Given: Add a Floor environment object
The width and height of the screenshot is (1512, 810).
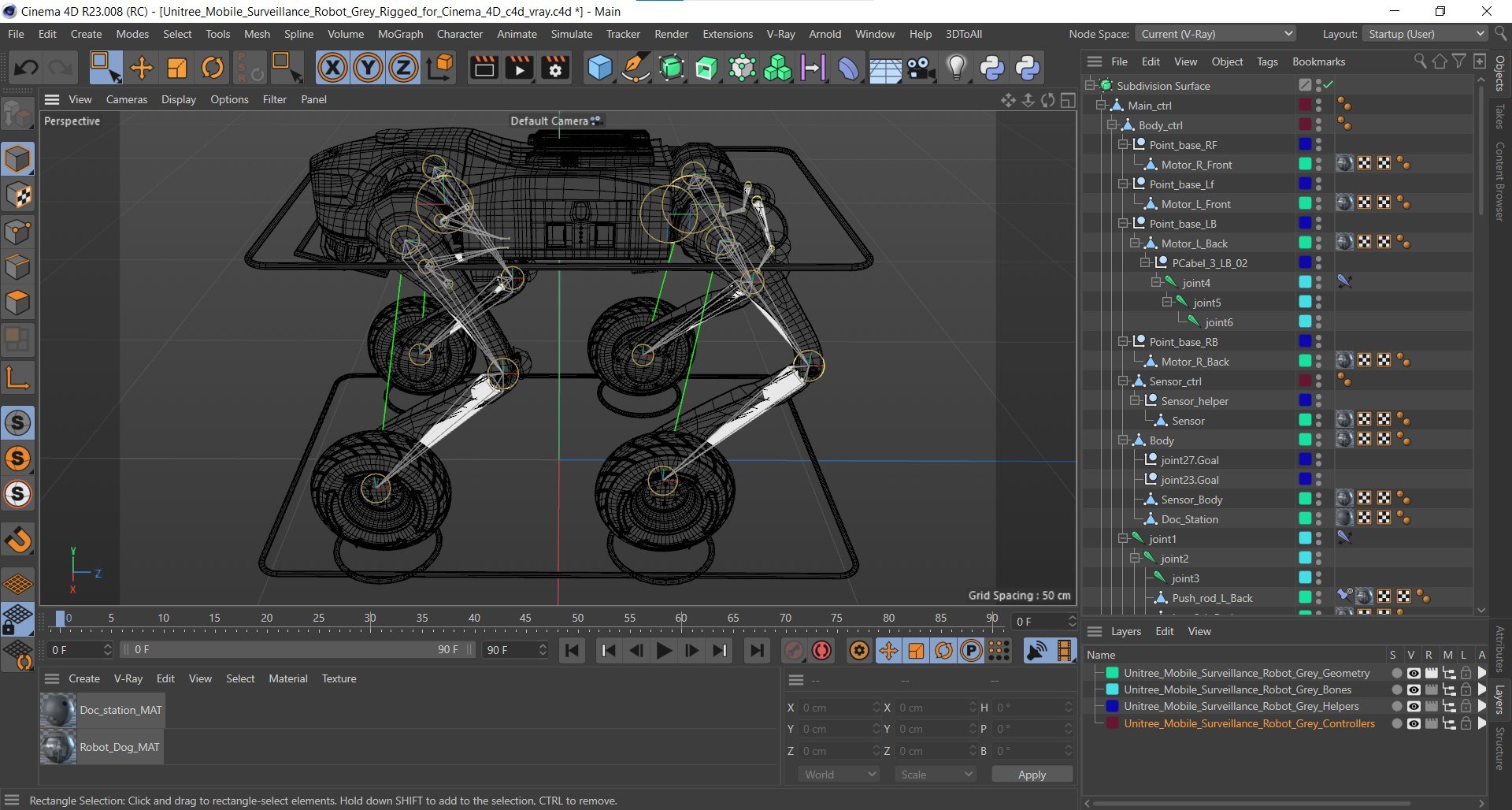Looking at the screenshot, I should coord(884,68).
